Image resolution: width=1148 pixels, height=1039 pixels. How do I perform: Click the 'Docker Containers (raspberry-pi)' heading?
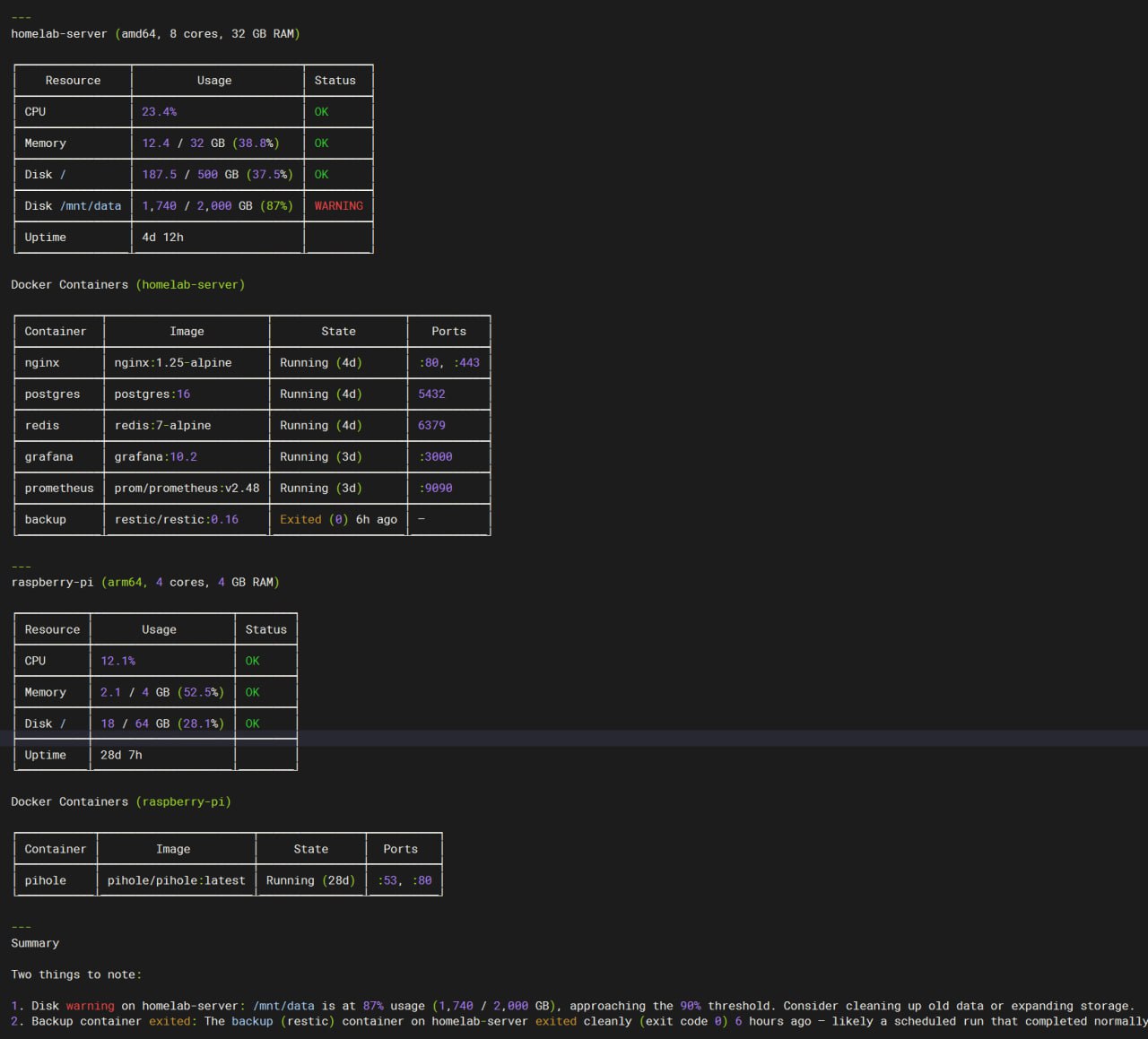click(121, 802)
